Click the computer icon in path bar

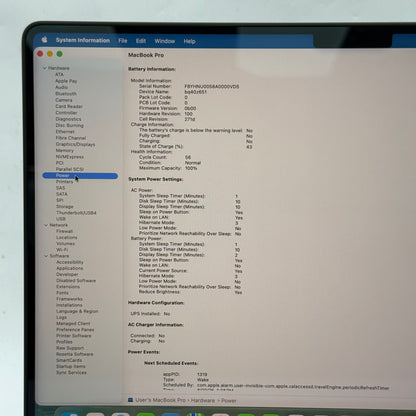pyautogui.click(x=130, y=400)
